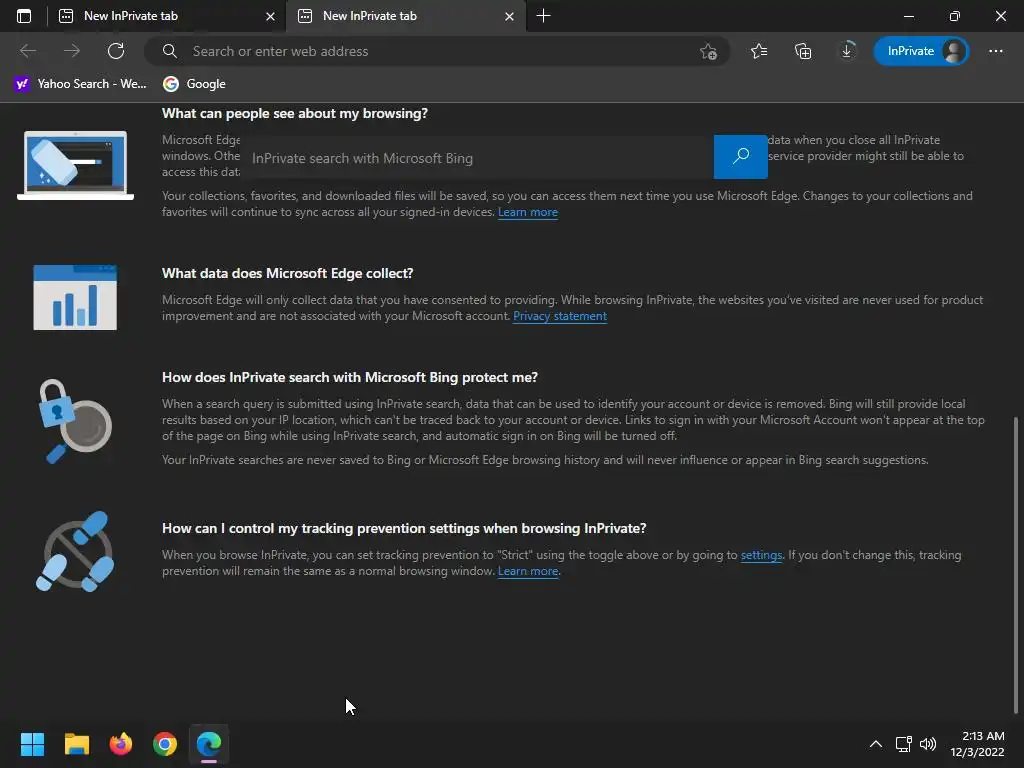Image resolution: width=1024 pixels, height=768 pixels.
Task: Click heading How does InPrivate search protect me?
Action: click(x=350, y=377)
